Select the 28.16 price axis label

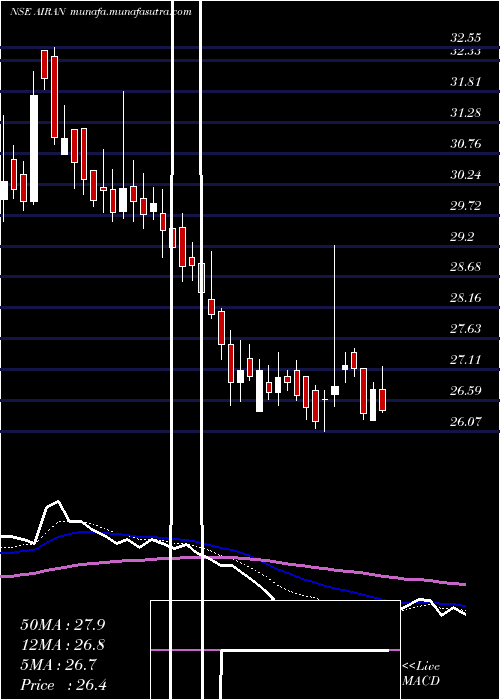point(465,298)
